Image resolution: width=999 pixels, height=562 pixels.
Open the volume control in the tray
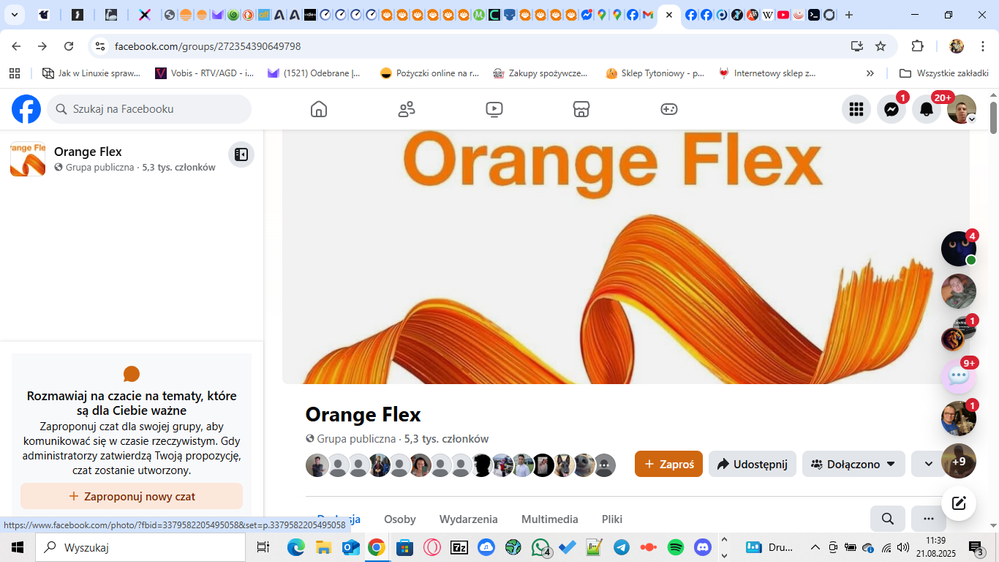(903, 547)
